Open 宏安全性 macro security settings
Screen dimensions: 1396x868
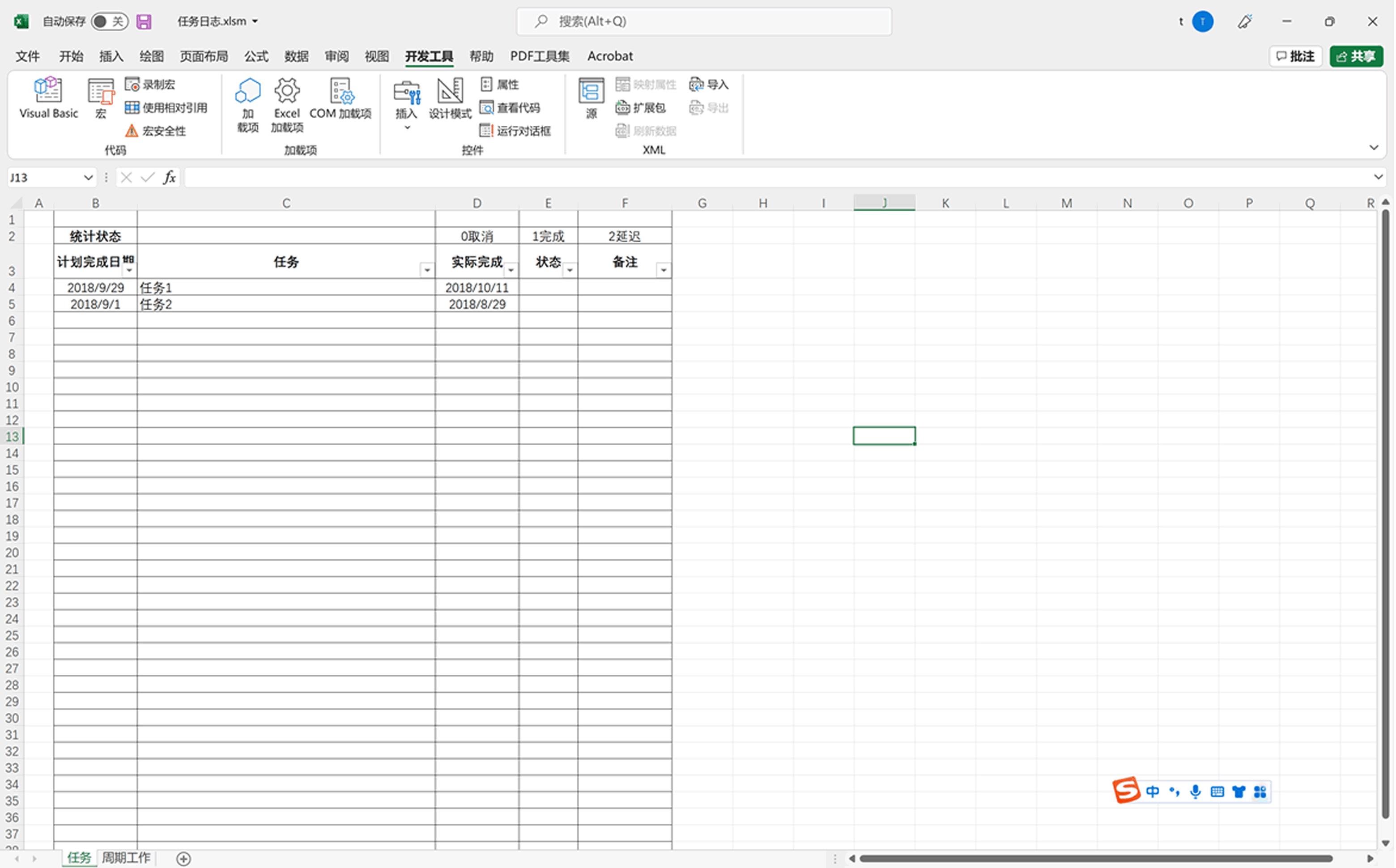[x=156, y=131]
